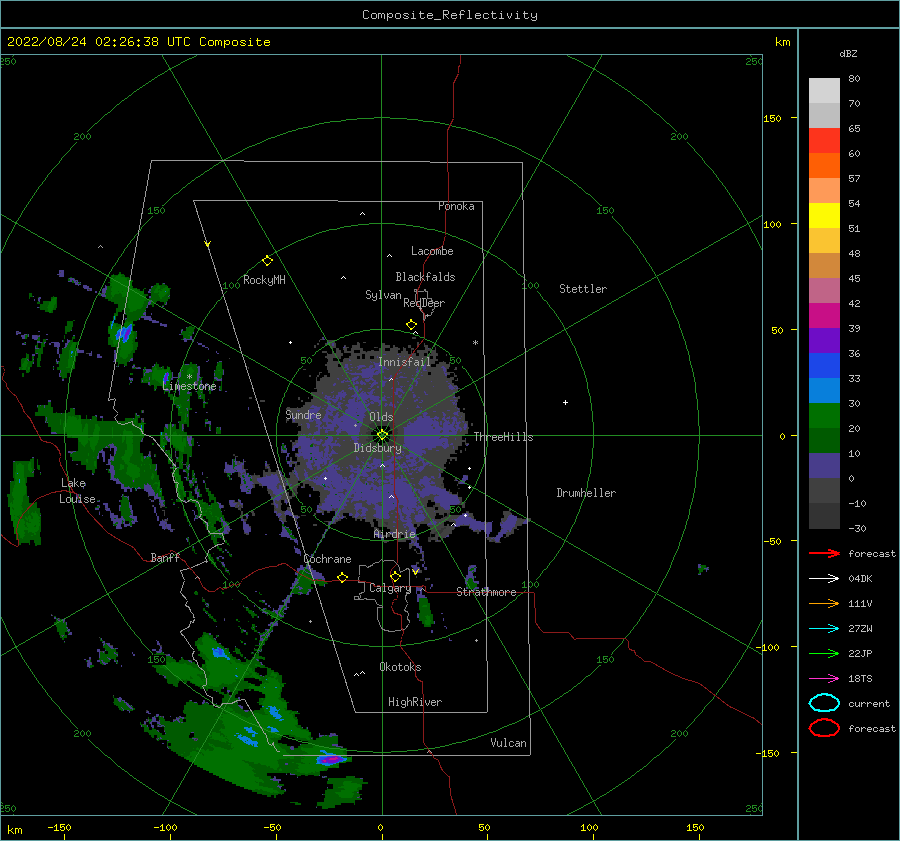900x841 pixels.
Task: Click the Olds town label
Action: pyautogui.click(x=381, y=417)
